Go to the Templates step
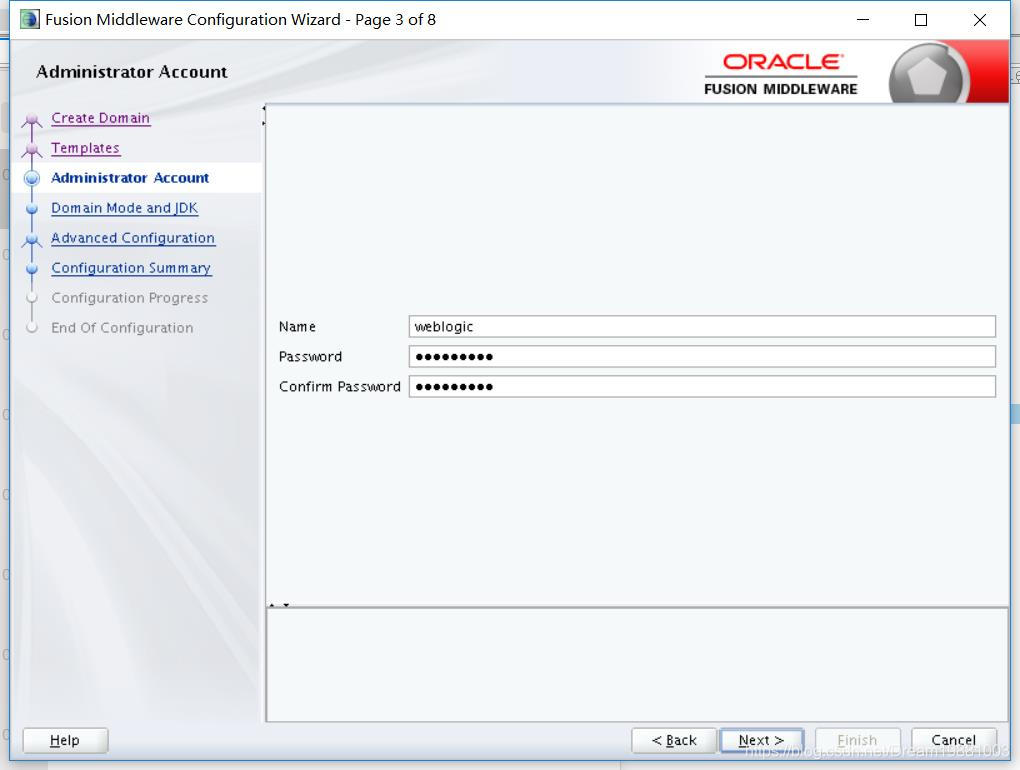The height and width of the screenshot is (770, 1020). (x=85, y=148)
